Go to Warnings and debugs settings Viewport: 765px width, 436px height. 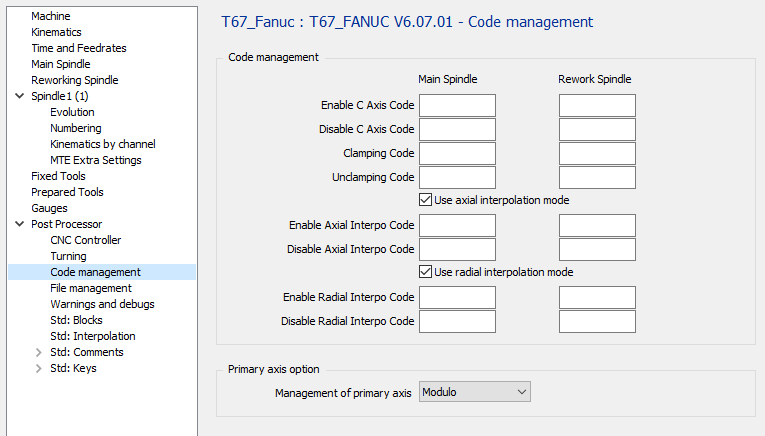coord(102,304)
